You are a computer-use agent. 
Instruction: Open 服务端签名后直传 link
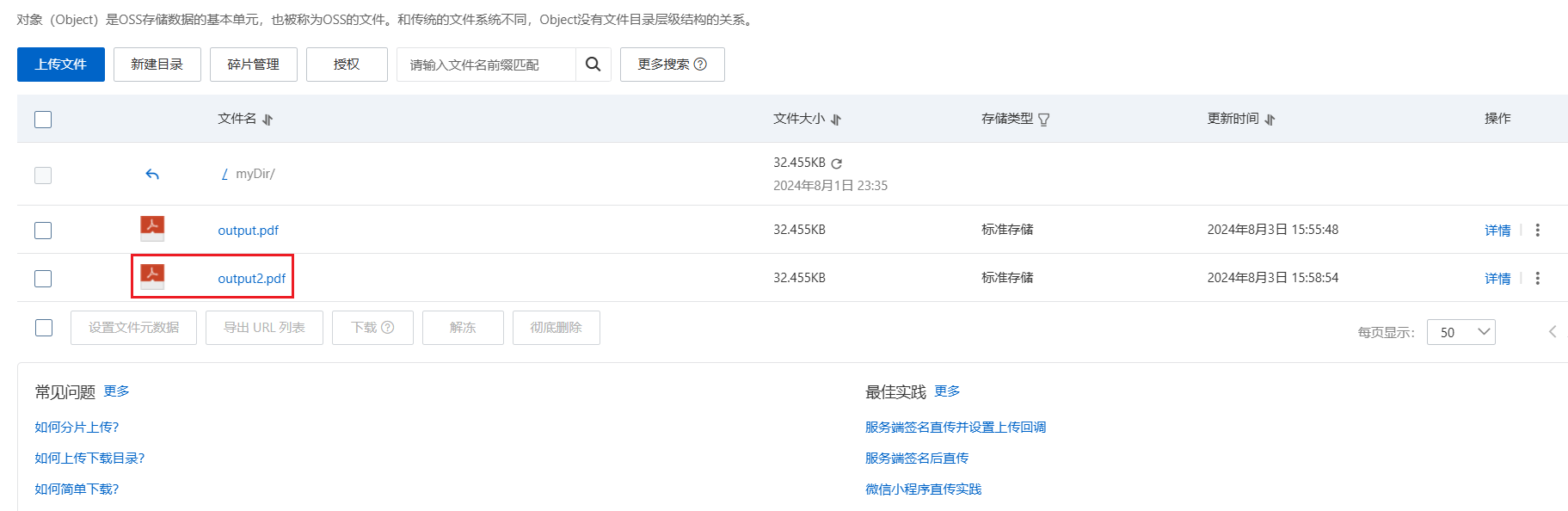[x=917, y=459]
